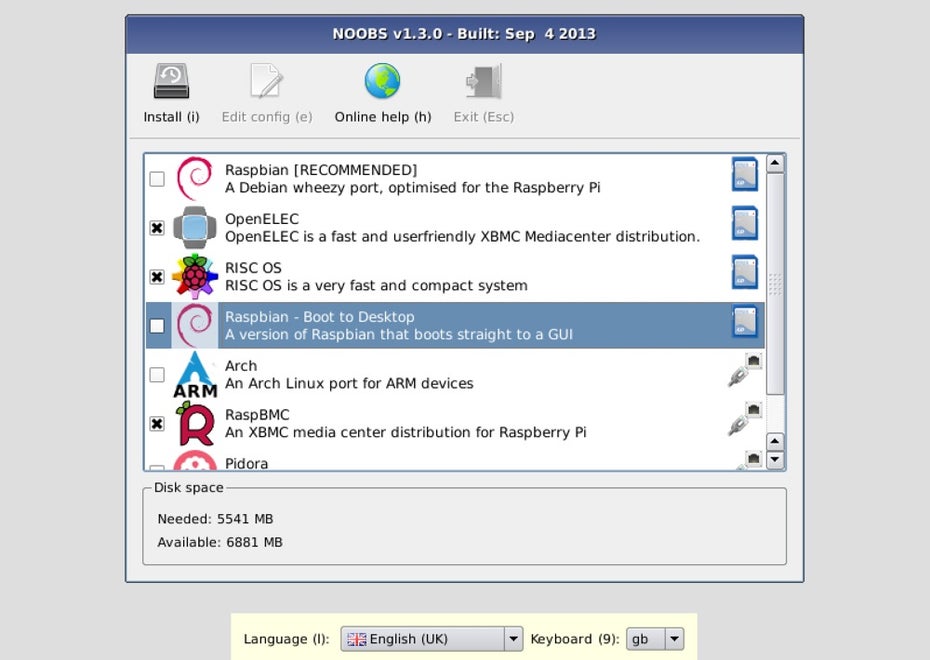This screenshot has height=660, width=930.
Task: Click 'Available: 6881 MB' text
Action: (220, 542)
